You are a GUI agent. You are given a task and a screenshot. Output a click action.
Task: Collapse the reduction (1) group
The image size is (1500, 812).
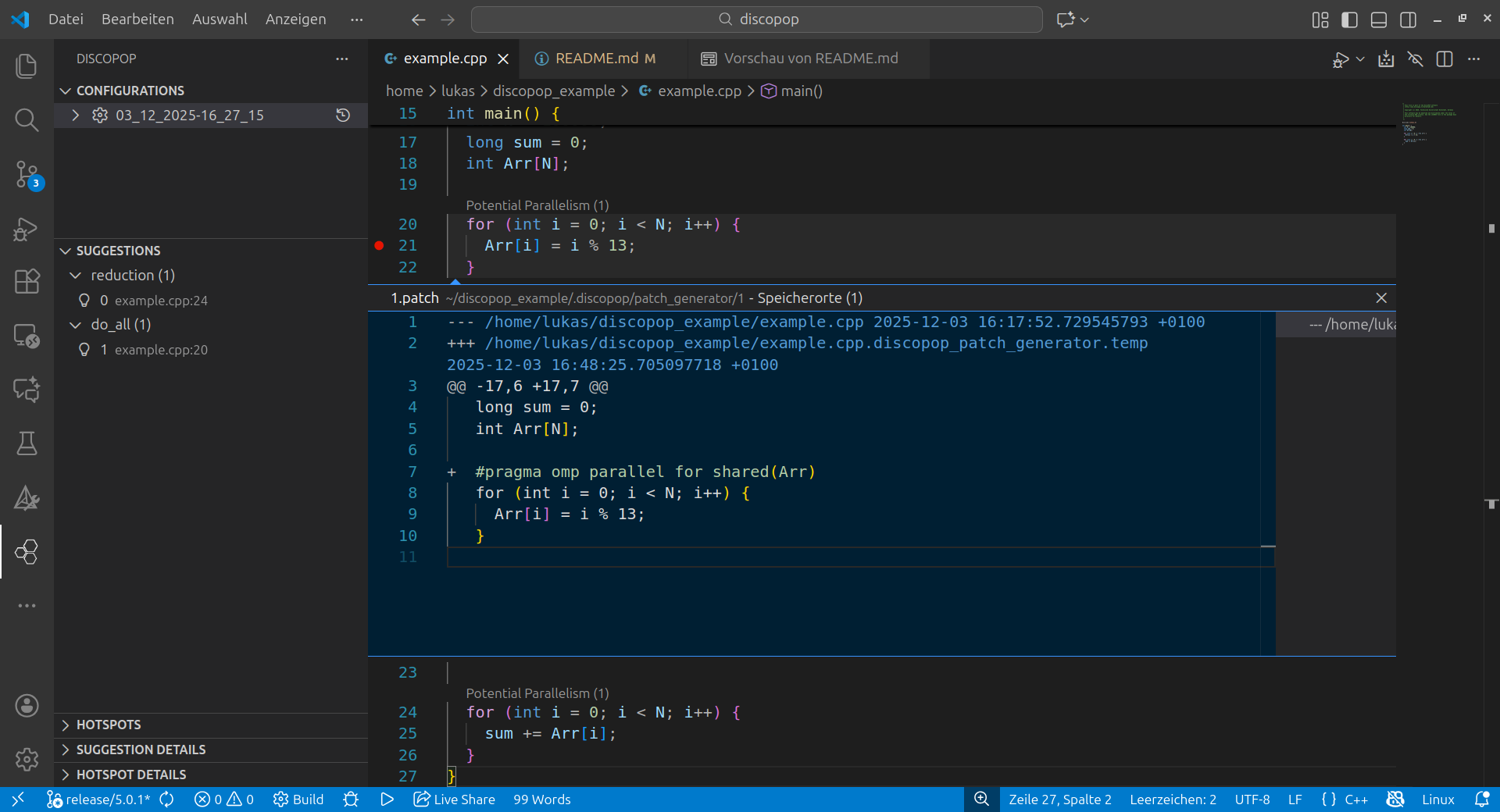(76, 275)
